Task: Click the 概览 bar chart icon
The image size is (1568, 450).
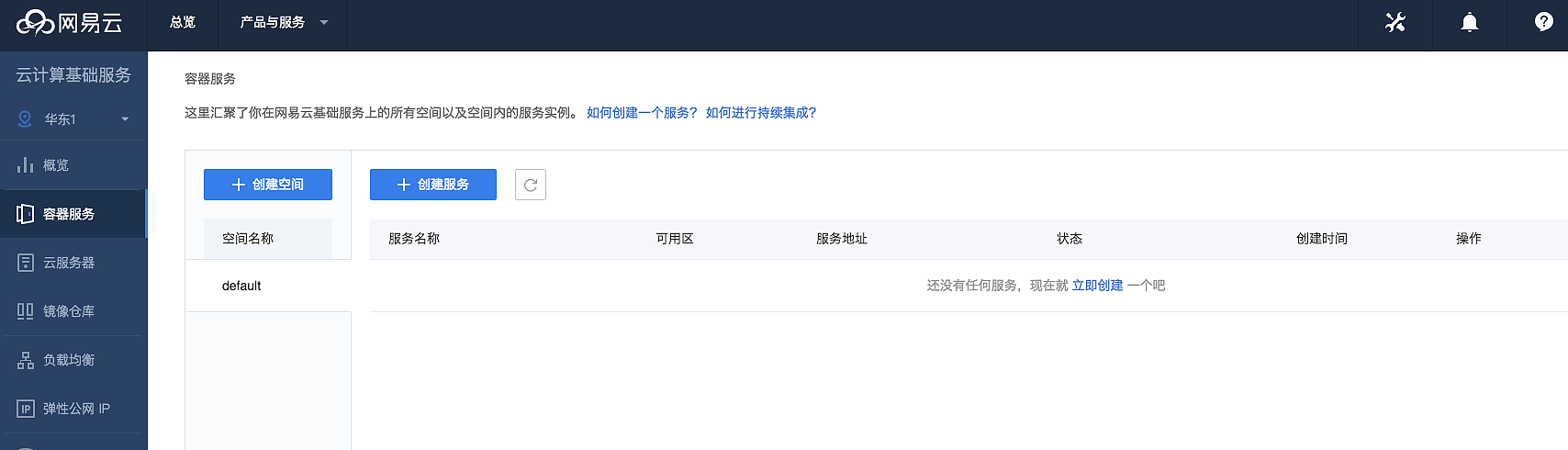Action: coord(25,165)
